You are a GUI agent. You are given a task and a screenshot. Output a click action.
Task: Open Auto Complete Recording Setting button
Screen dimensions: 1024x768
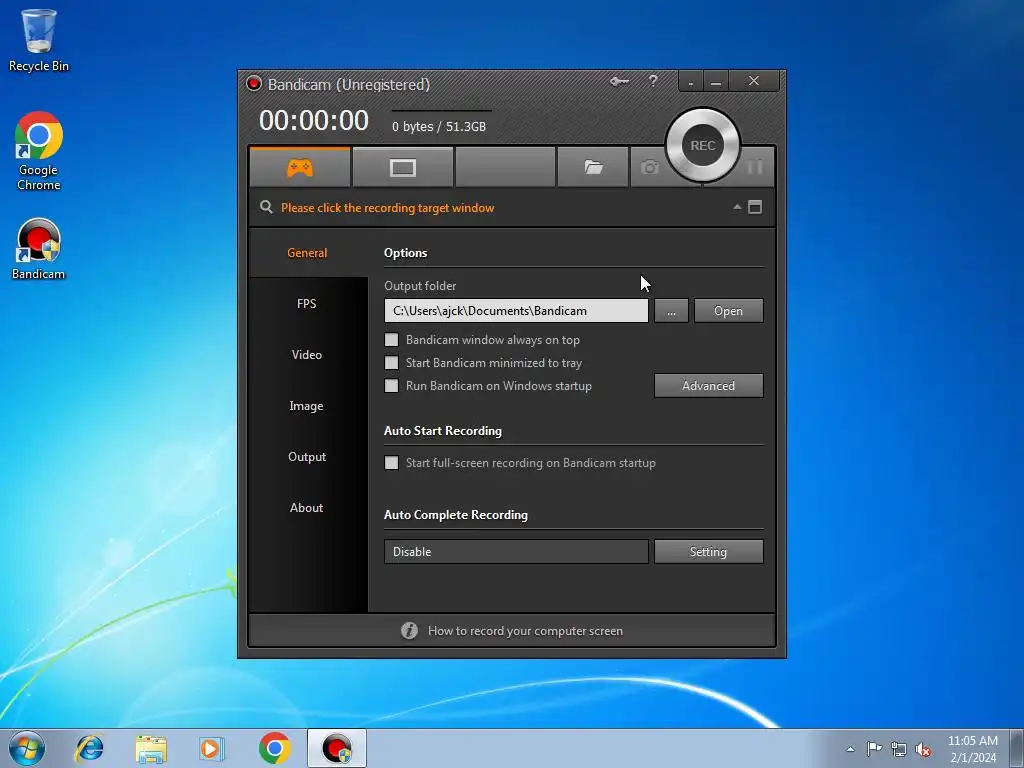point(709,551)
